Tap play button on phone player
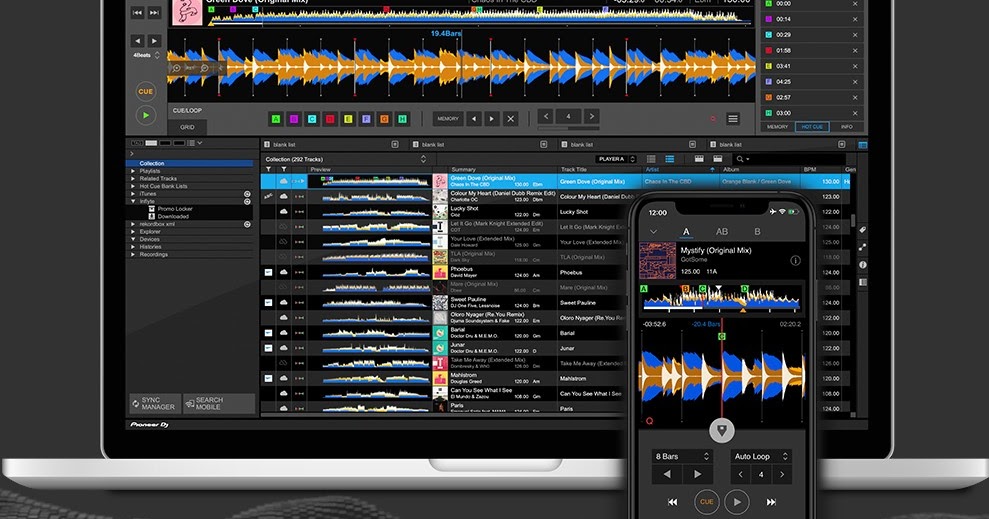This screenshot has height=519, width=989. [737, 502]
